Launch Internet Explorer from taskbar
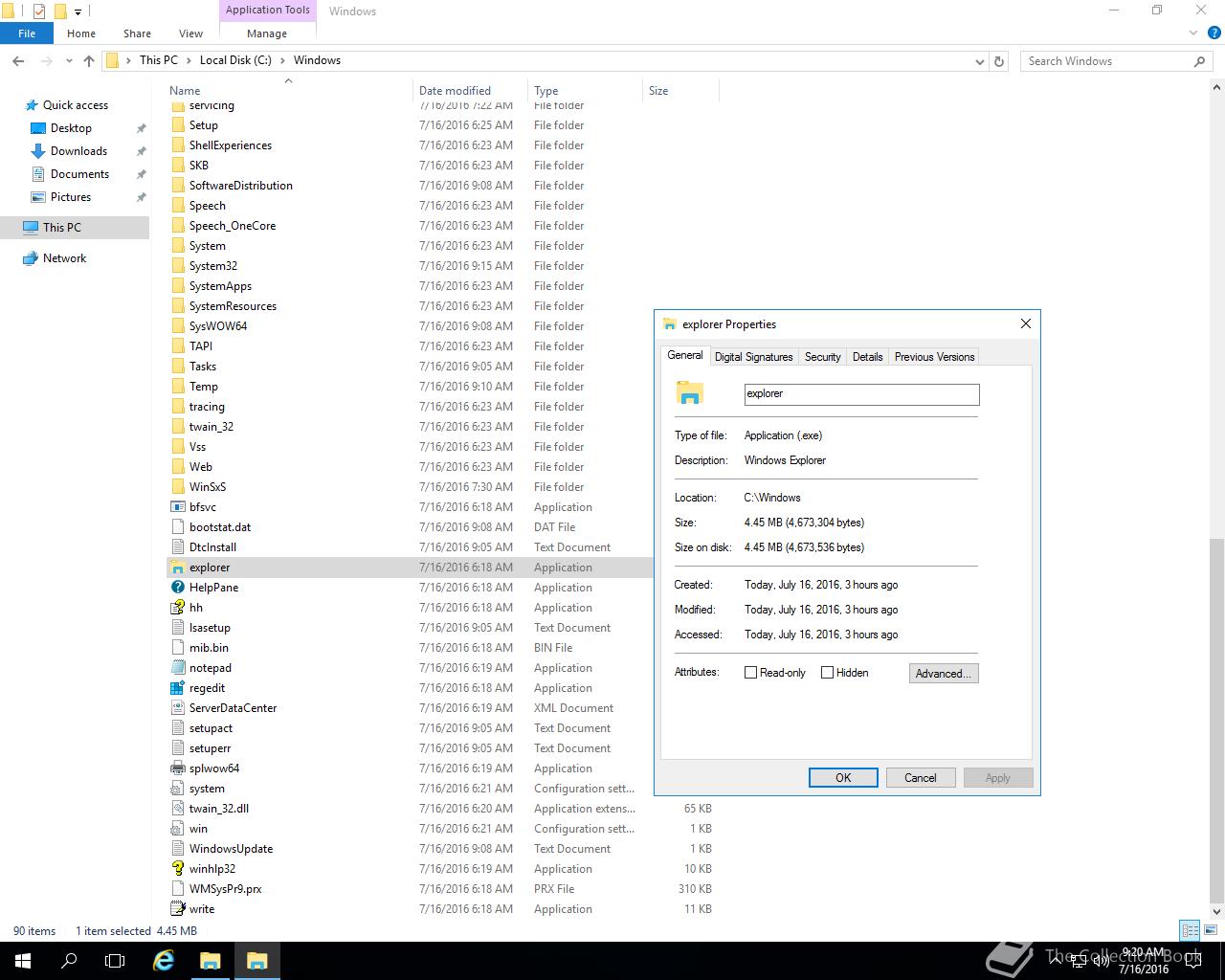Image resolution: width=1225 pixels, height=980 pixels. pos(164,961)
